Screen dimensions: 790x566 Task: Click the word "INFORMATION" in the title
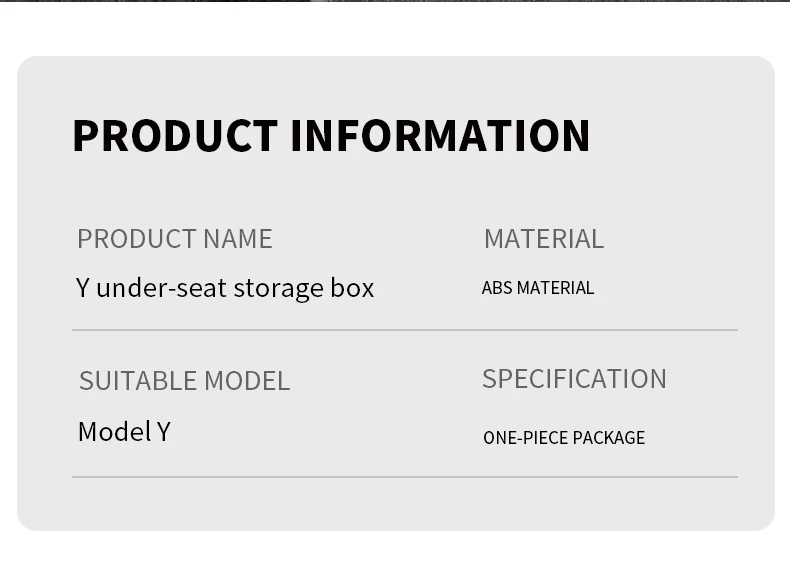[x=440, y=136]
